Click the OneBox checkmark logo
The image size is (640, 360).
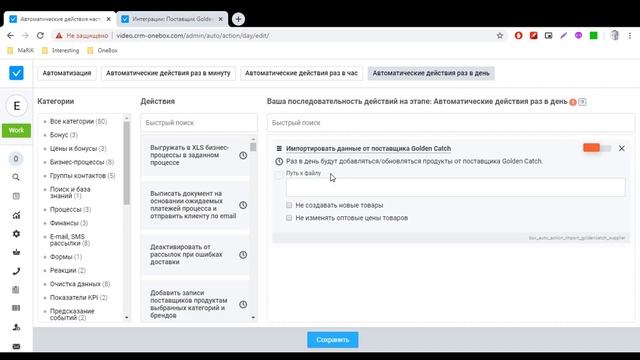16,73
